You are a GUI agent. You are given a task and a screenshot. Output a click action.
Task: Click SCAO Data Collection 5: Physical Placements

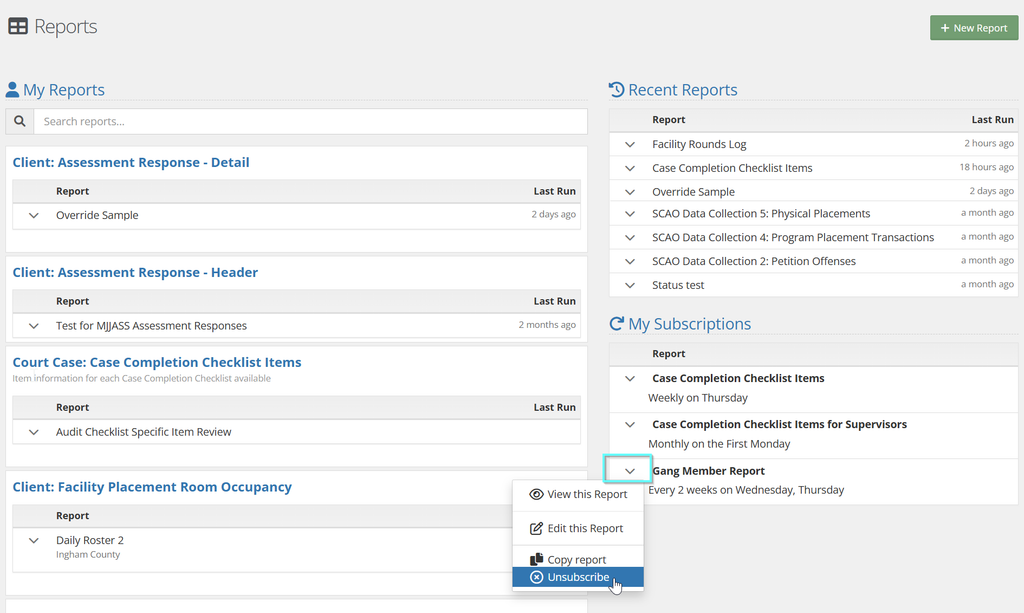point(761,213)
